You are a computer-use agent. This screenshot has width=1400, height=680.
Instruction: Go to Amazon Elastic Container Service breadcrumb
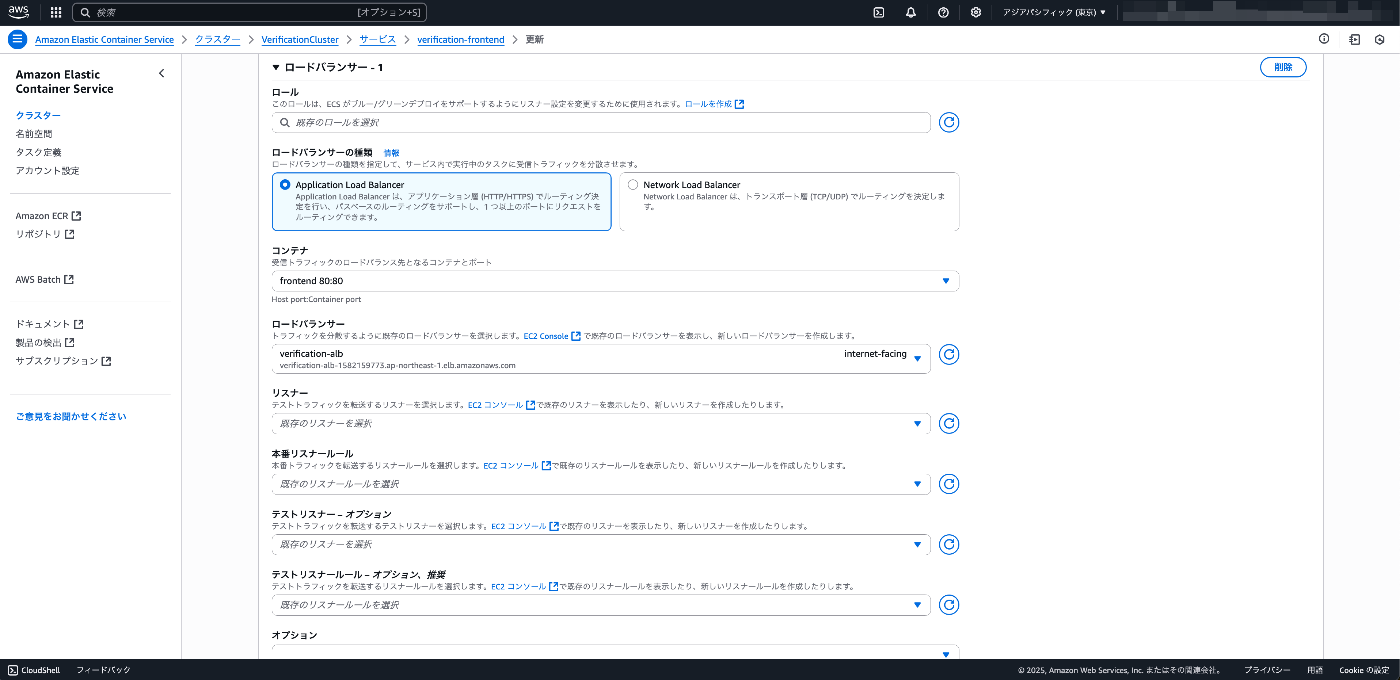104,40
